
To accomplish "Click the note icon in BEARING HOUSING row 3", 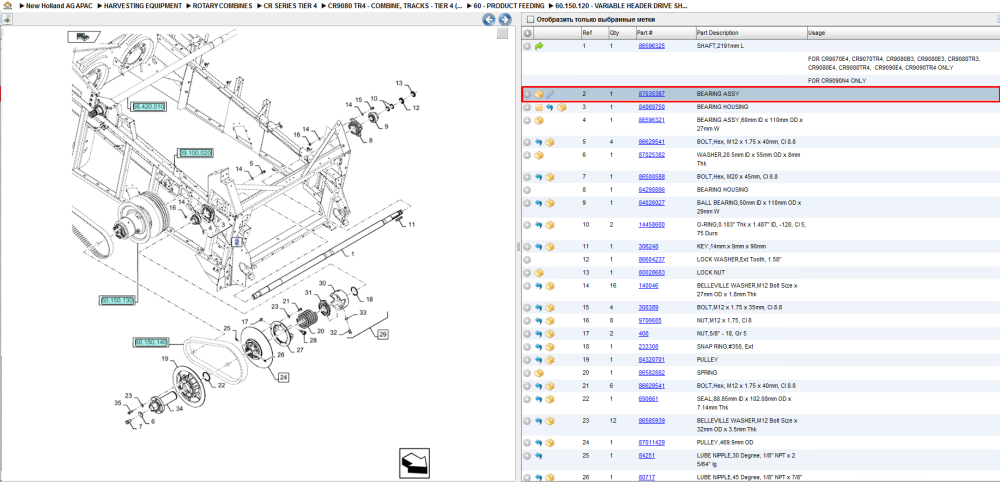I will (x=539, y=107).
